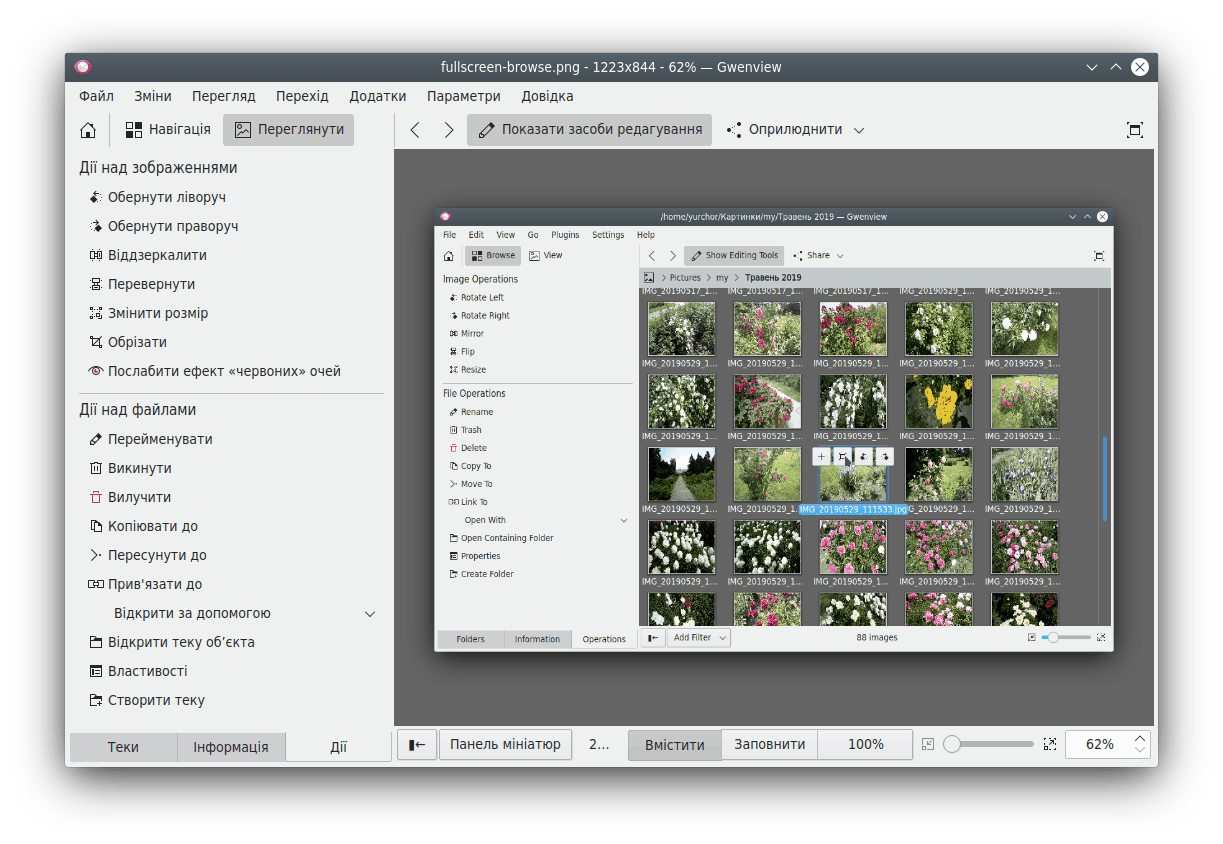Click Віддзеркалити mirror action
The height and width of the screenshot is (844, 1223).
pyautogui.click(x=157, y=255)
